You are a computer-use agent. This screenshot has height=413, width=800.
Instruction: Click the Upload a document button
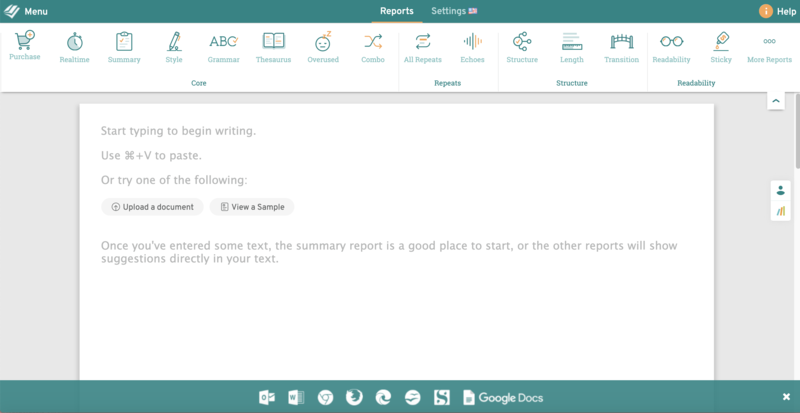coord(152,207)
